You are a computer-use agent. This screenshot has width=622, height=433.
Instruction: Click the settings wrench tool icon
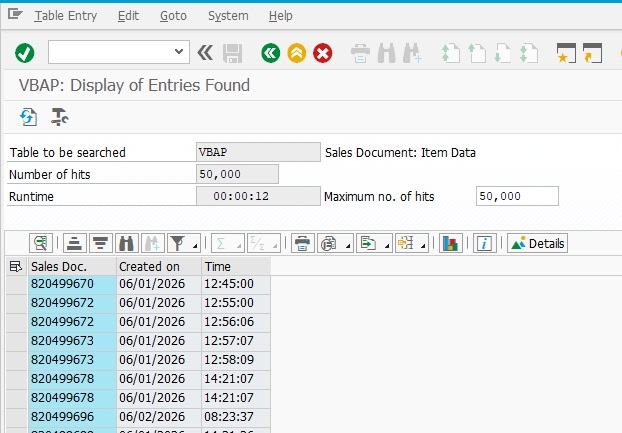coord(60,117)
